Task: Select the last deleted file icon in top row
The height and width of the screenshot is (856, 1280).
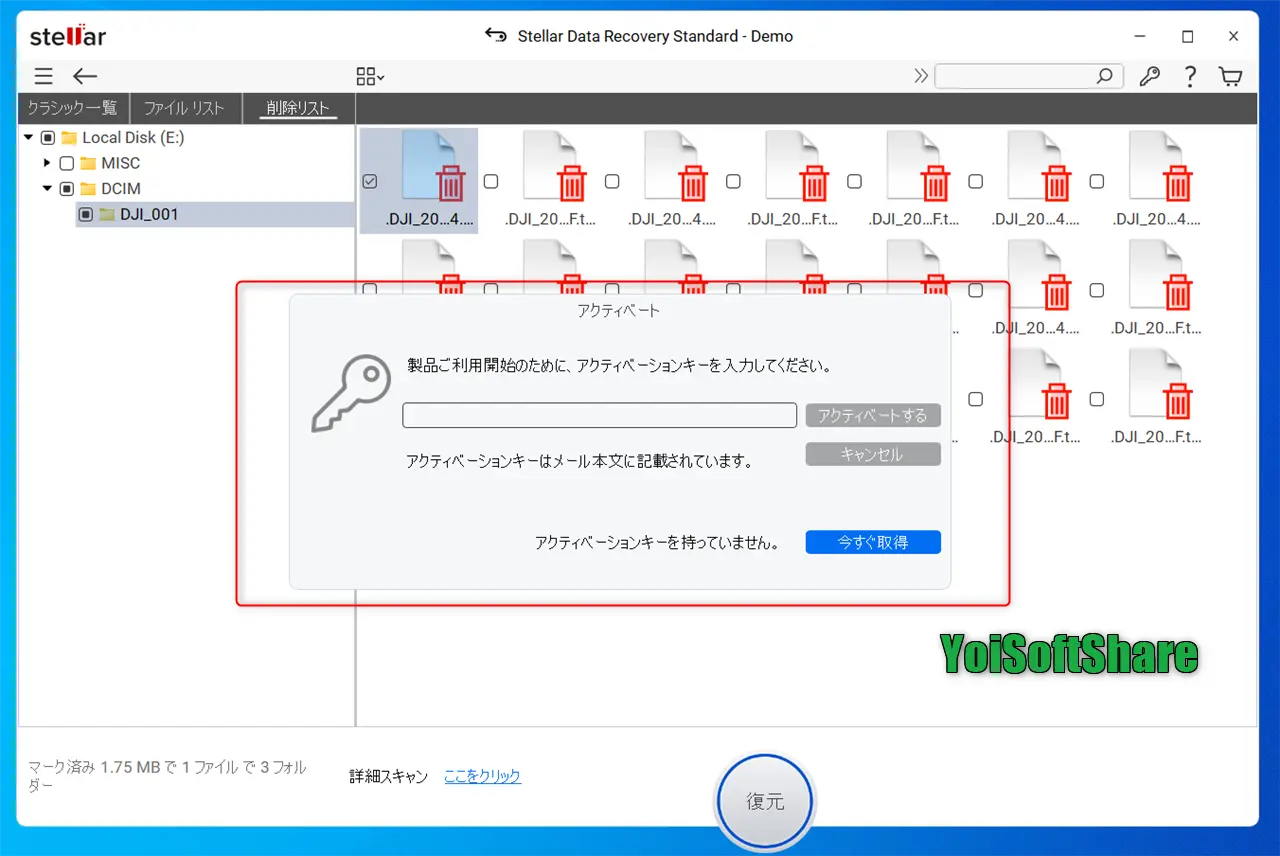Action: tap(1161, 165)
